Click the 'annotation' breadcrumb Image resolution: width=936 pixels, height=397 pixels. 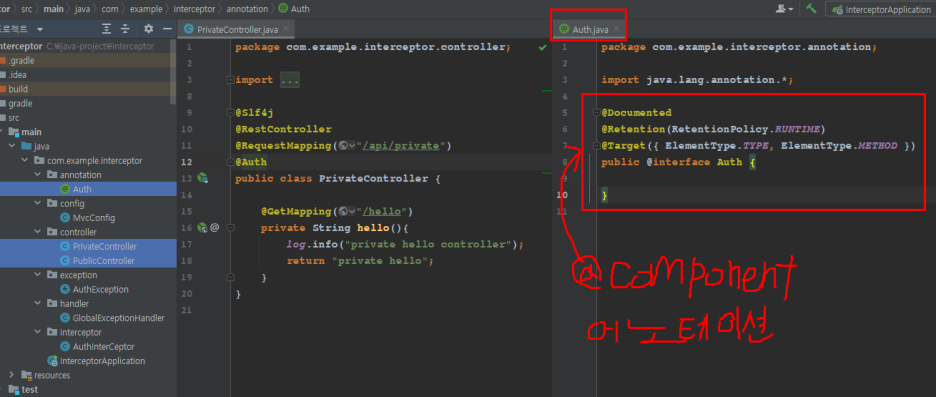coord(247,9)
